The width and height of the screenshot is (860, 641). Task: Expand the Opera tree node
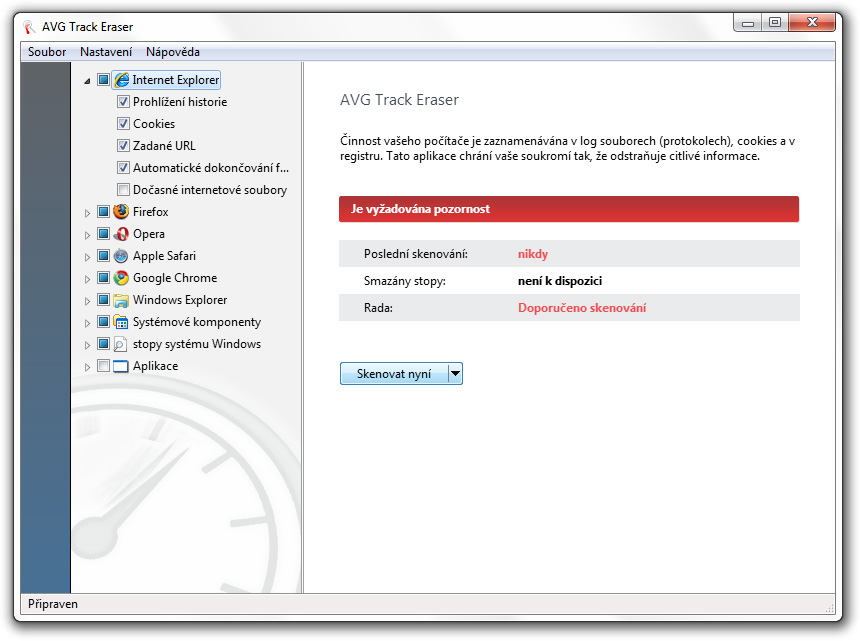pyautogui.click(x=87, y=235)
